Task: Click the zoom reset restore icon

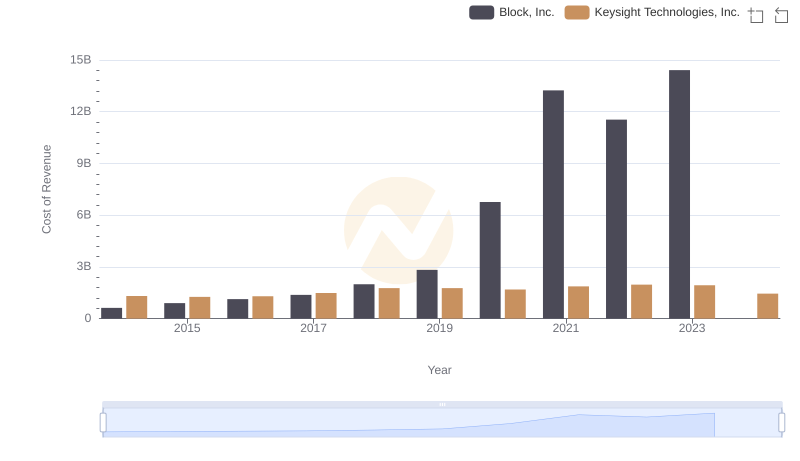Action: 781,15
